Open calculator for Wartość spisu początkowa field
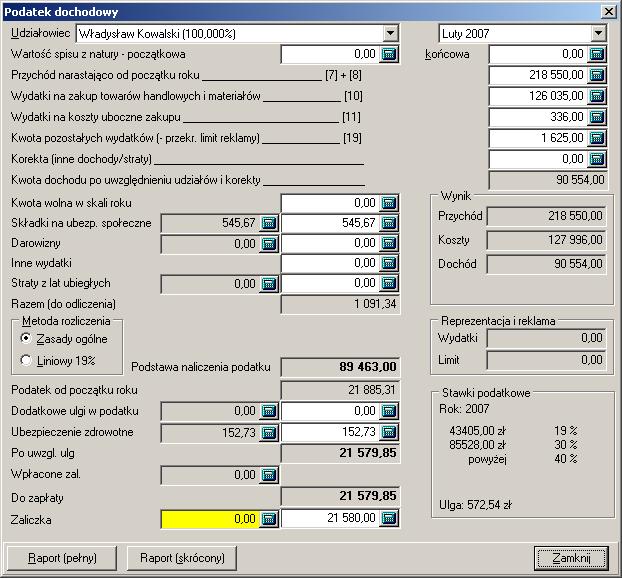This screenshot has width=622, height=578. (389, 54)
